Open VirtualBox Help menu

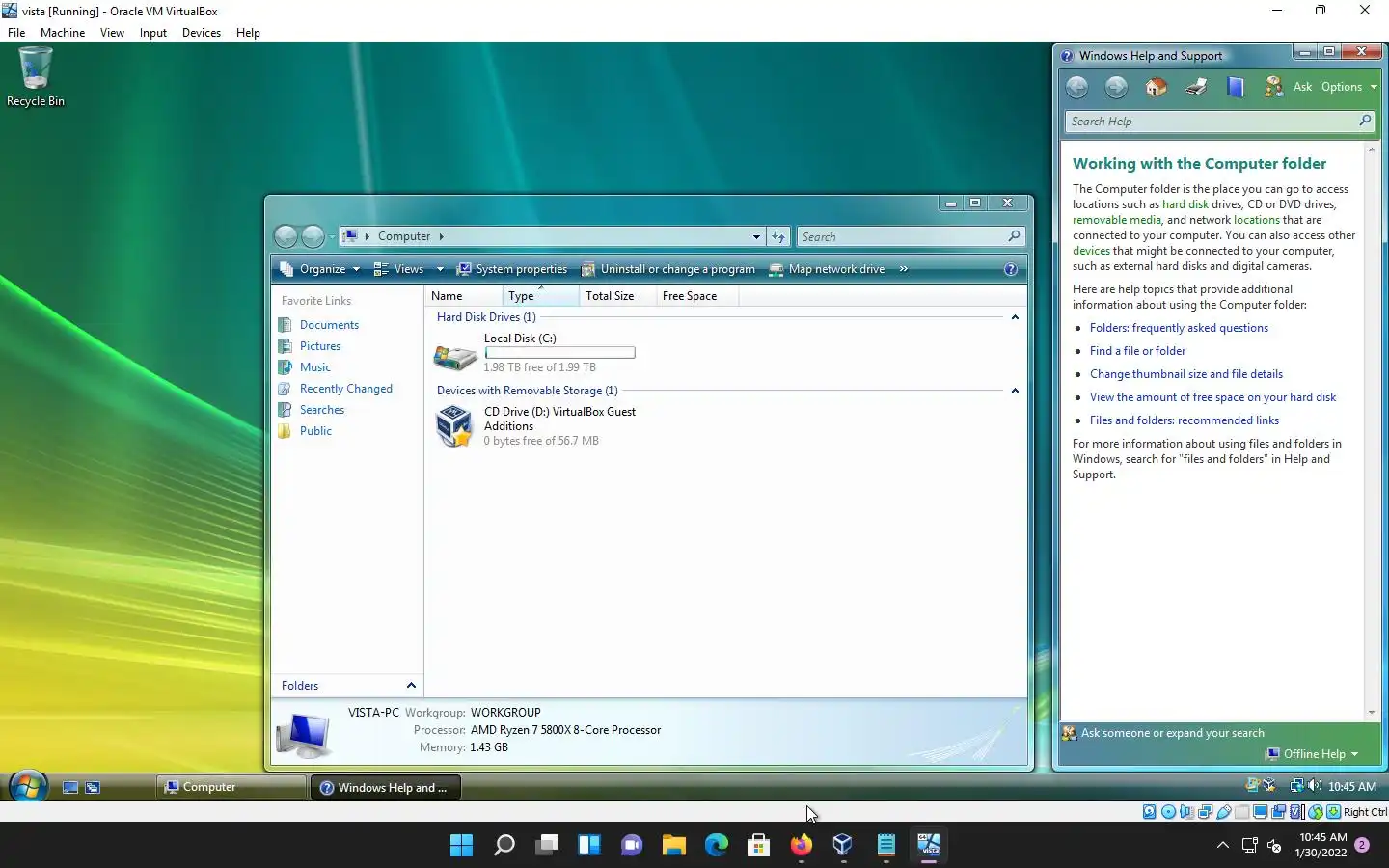tap(248, 33)
